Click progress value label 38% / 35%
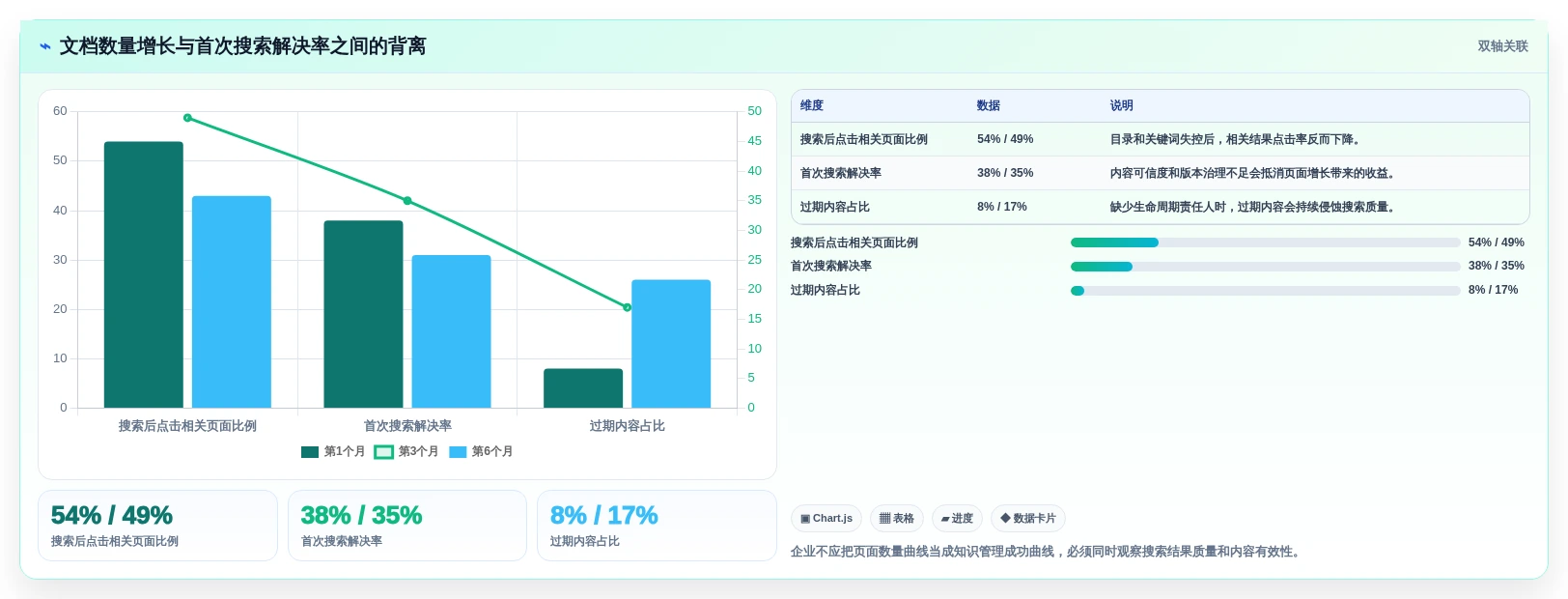The width and height of the screenshot is (1568, 599). click(x=1496, y=267)
